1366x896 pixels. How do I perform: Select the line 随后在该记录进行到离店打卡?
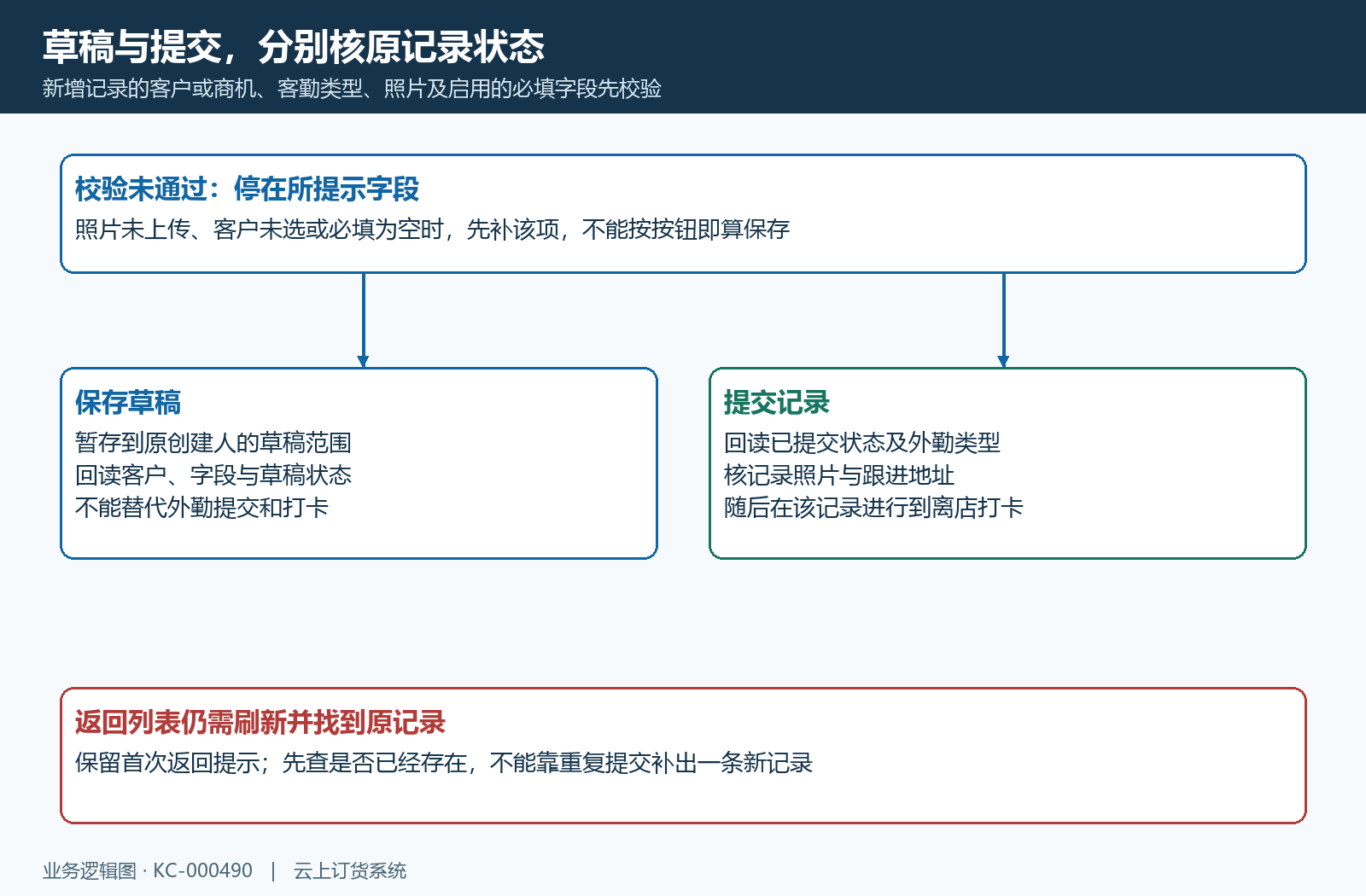(x=873, y=508)
